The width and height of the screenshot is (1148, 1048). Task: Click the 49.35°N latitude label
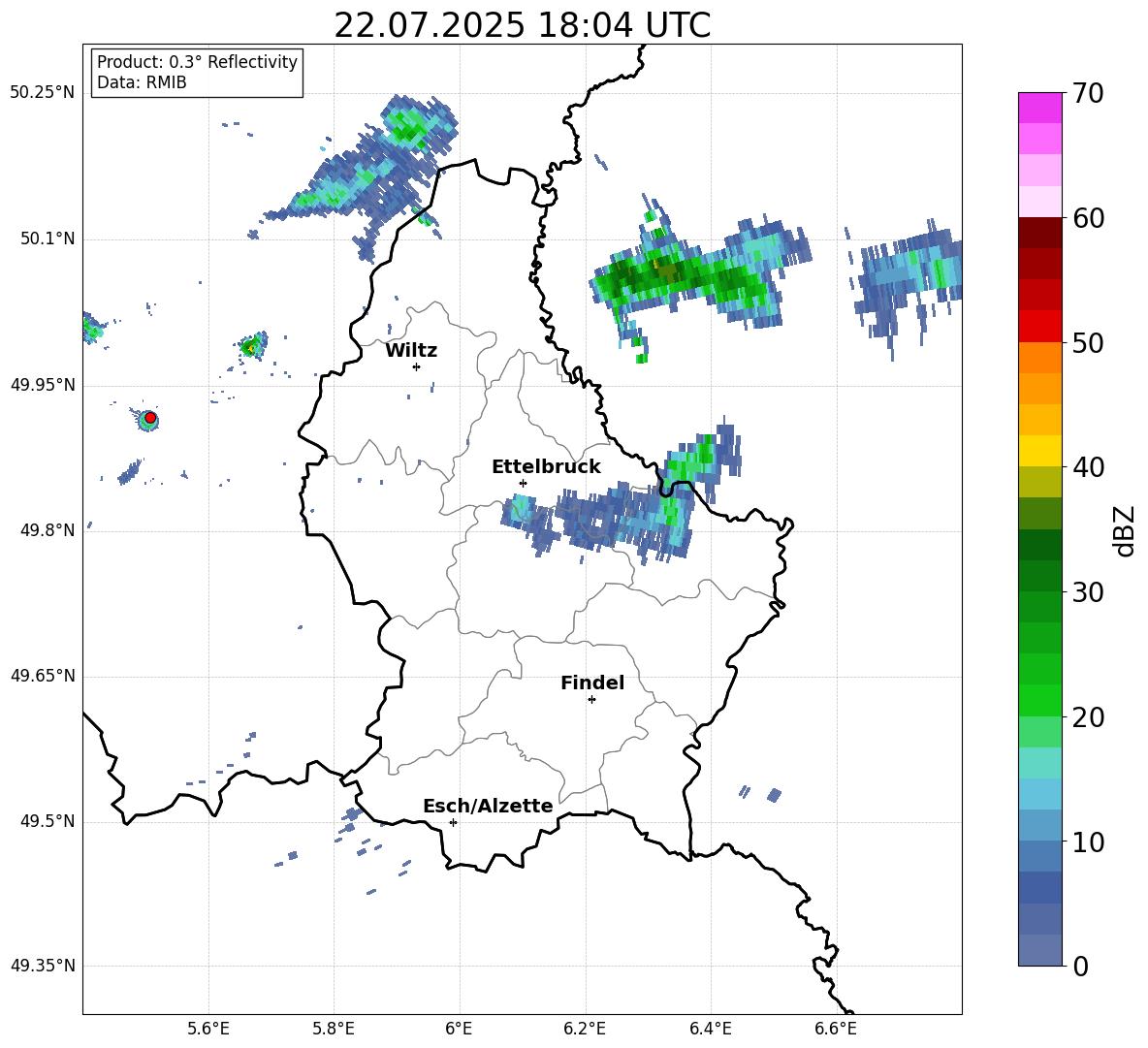pyautogui.click(x=43, y=967)
